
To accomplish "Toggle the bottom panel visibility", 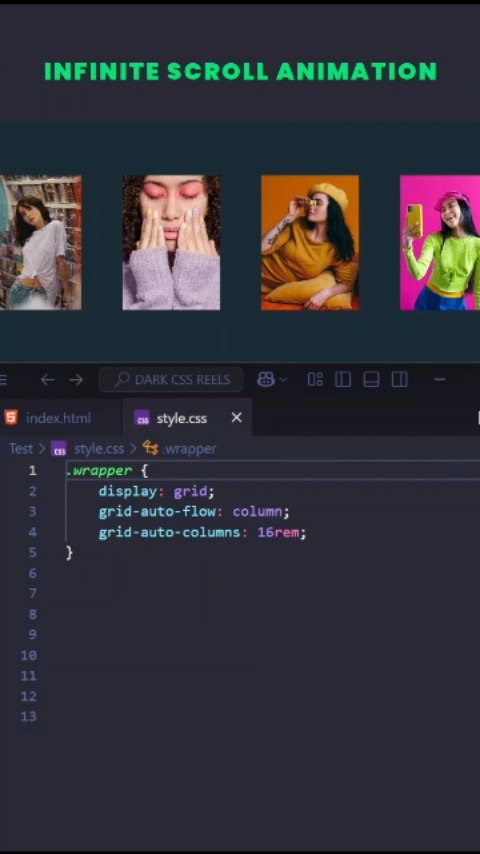I will click(371, 379).
